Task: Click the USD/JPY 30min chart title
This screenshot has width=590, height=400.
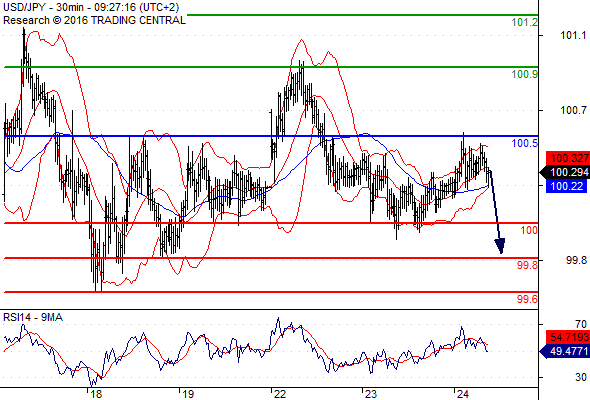Action: point(91,7)
